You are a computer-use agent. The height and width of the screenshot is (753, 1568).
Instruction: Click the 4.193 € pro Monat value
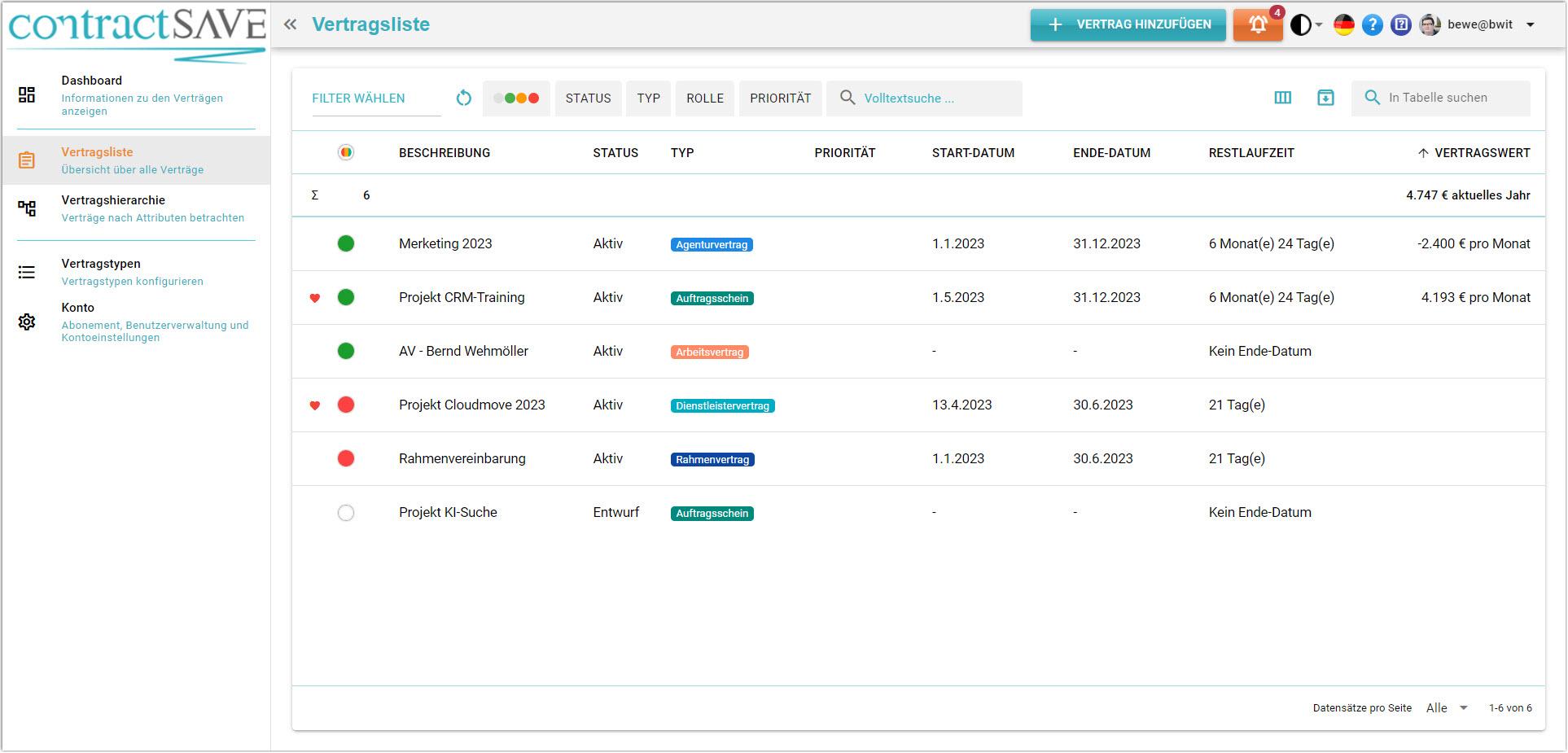1475,297
